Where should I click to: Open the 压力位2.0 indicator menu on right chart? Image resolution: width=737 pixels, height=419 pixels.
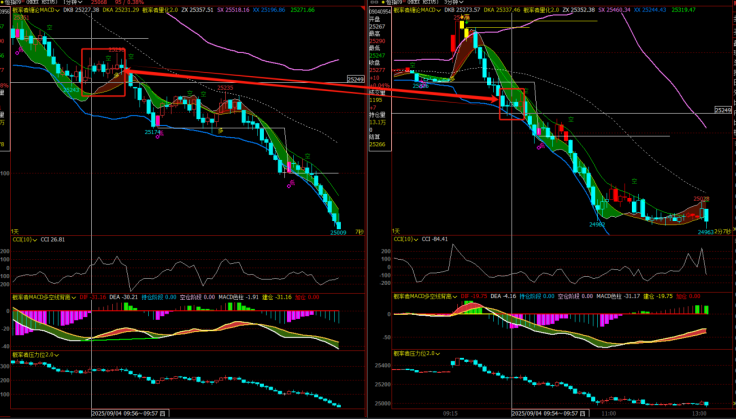click(416, 354)
